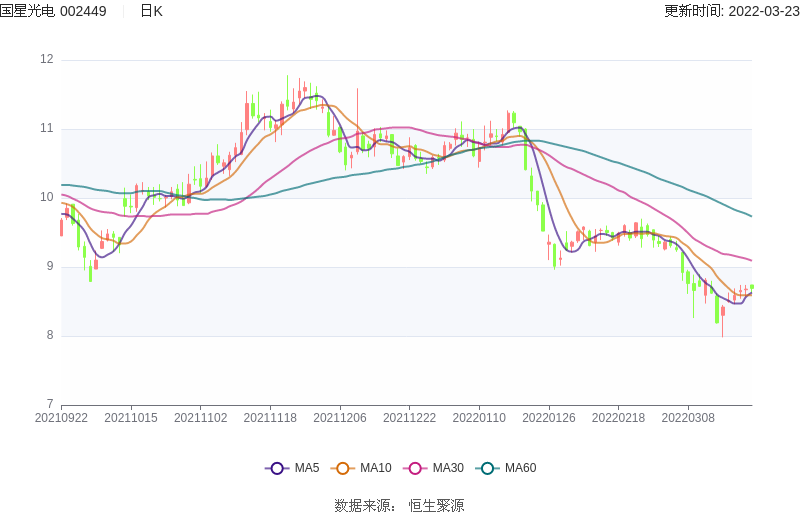Click the 20211206 date axis label
Viewport: 800px width, 517px height.
(339, 418)
